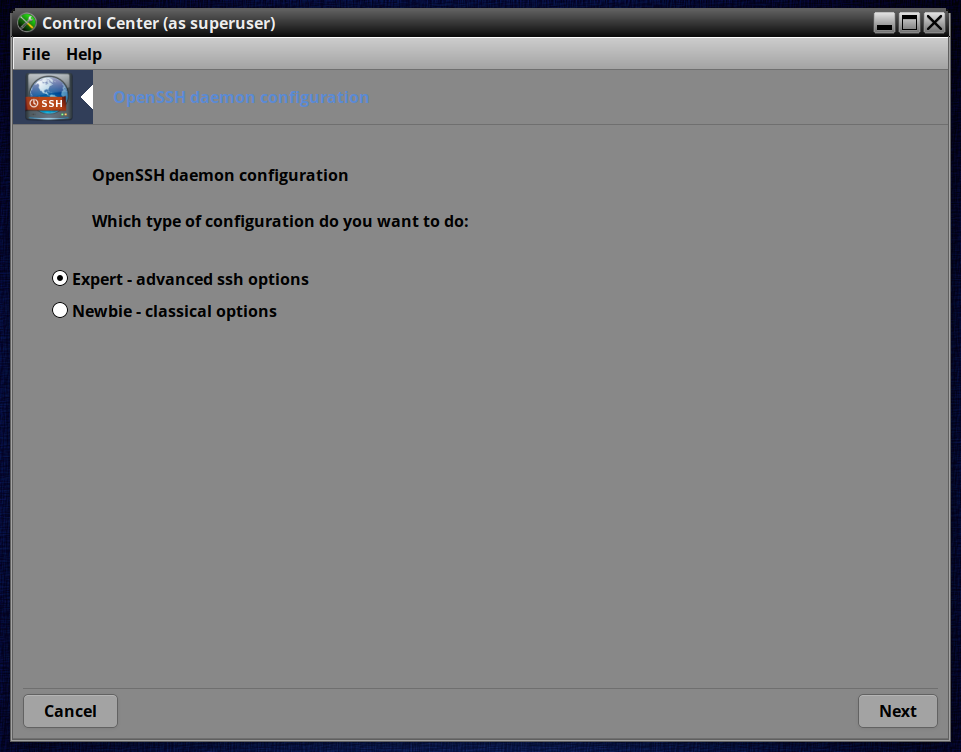Click empty menu bar area beside Help
The image size is (961, 752).
point(521,54)
